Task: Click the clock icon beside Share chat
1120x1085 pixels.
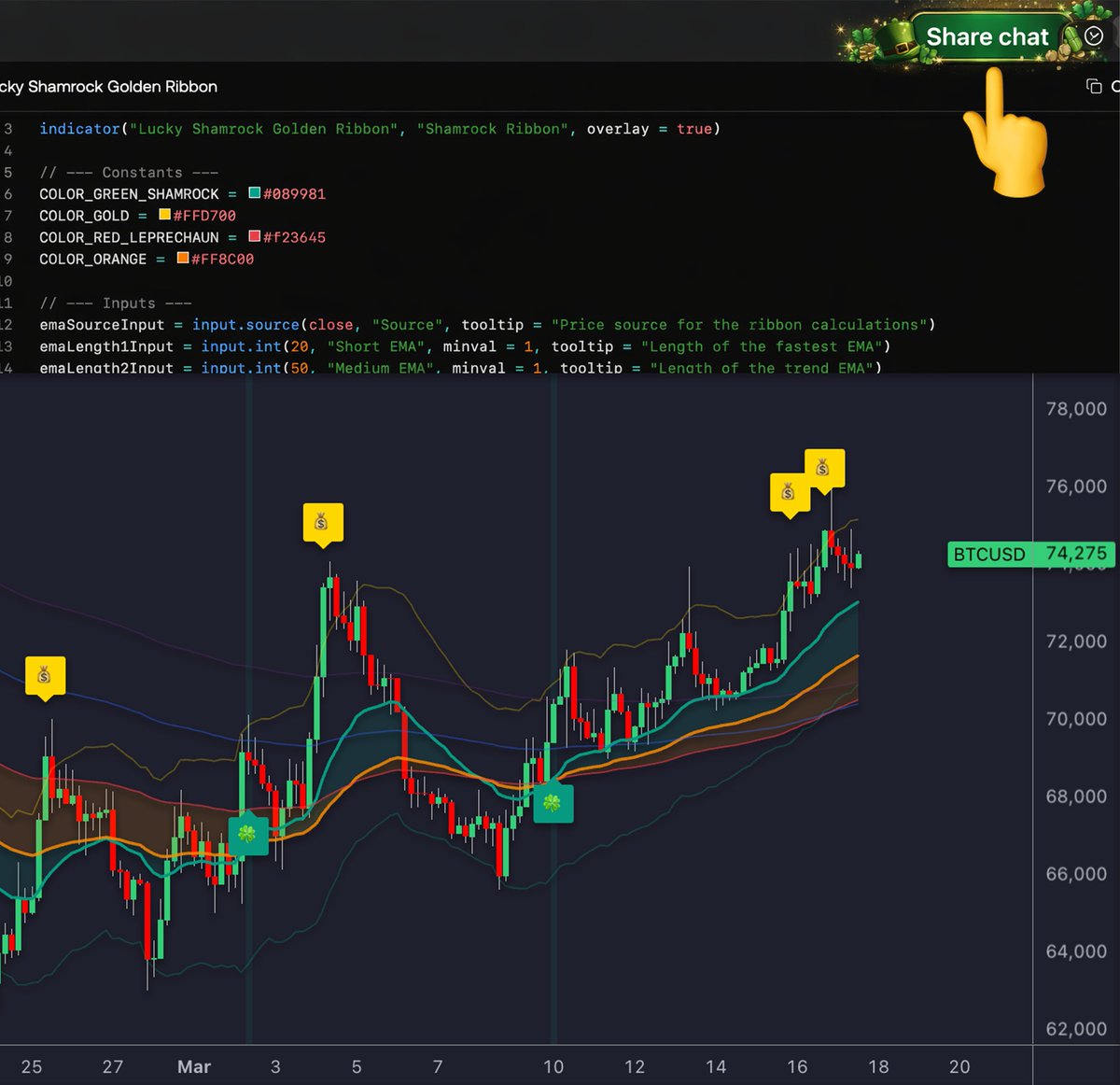Action: (x=1092, y=35)
